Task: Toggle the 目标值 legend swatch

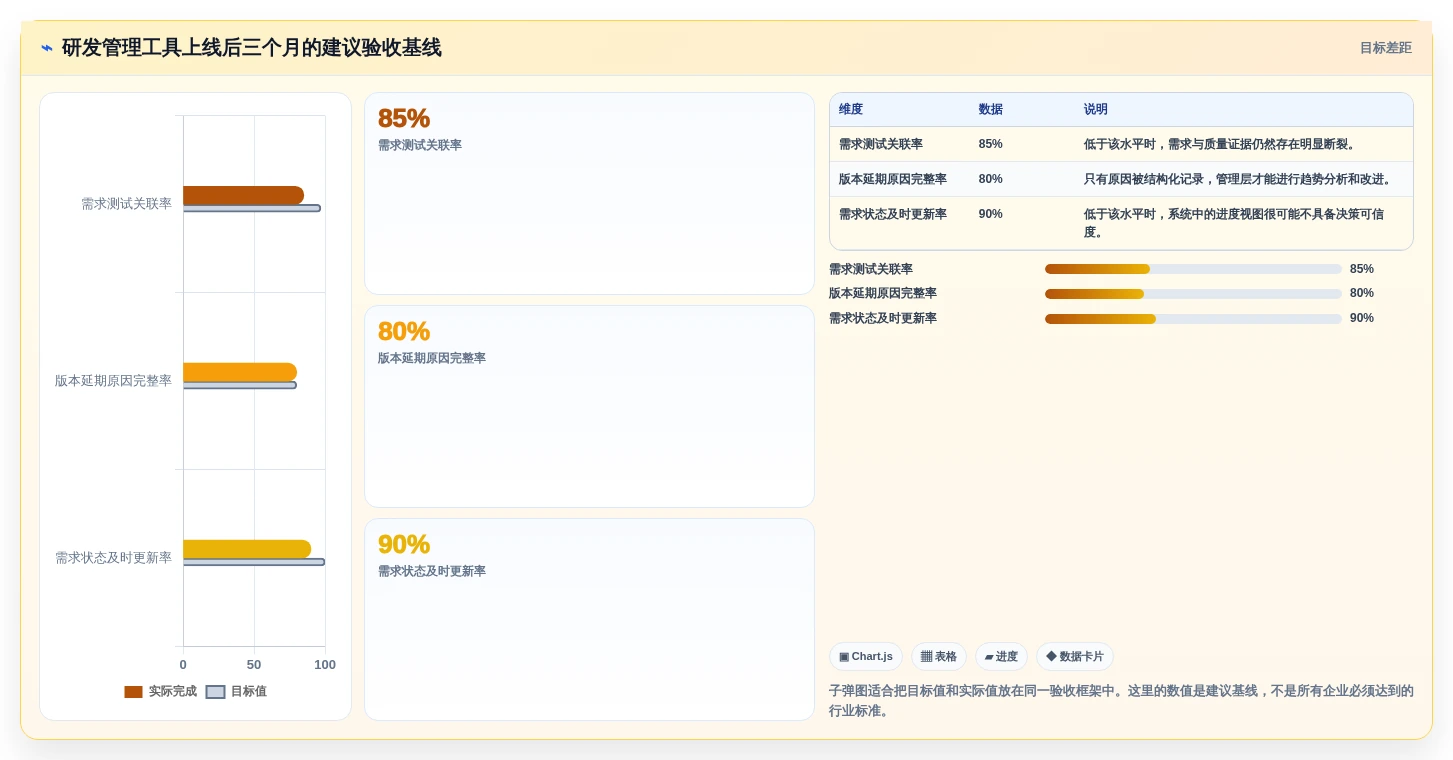Action: [x=215, y=692]
